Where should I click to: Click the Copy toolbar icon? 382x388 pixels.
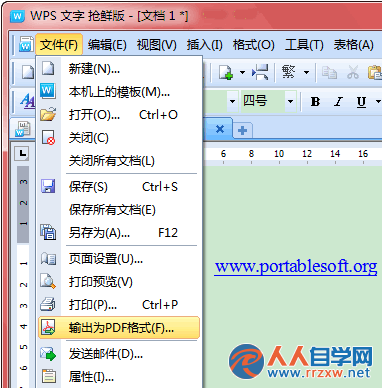[329, 72]
